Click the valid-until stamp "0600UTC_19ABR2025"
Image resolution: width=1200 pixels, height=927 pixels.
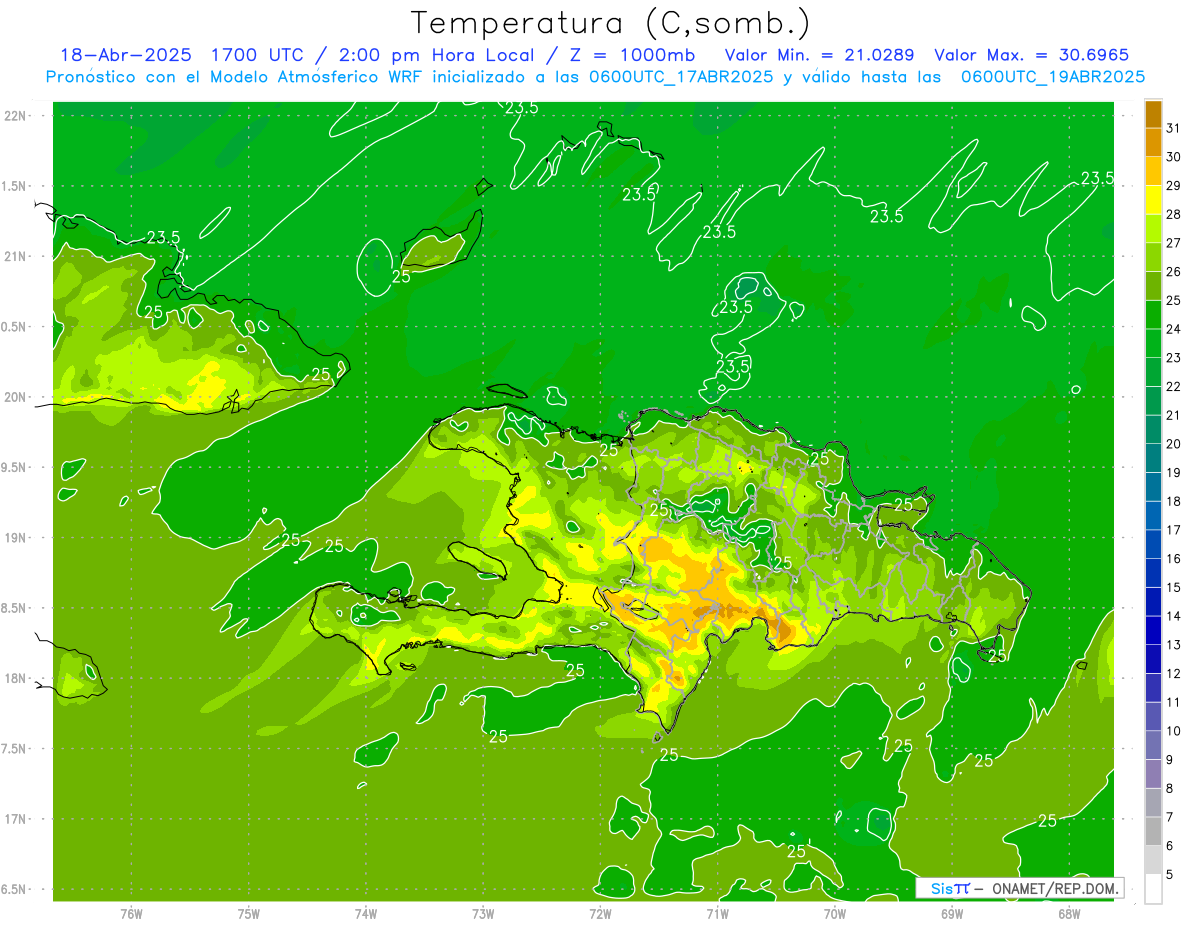pos(1053,77)
